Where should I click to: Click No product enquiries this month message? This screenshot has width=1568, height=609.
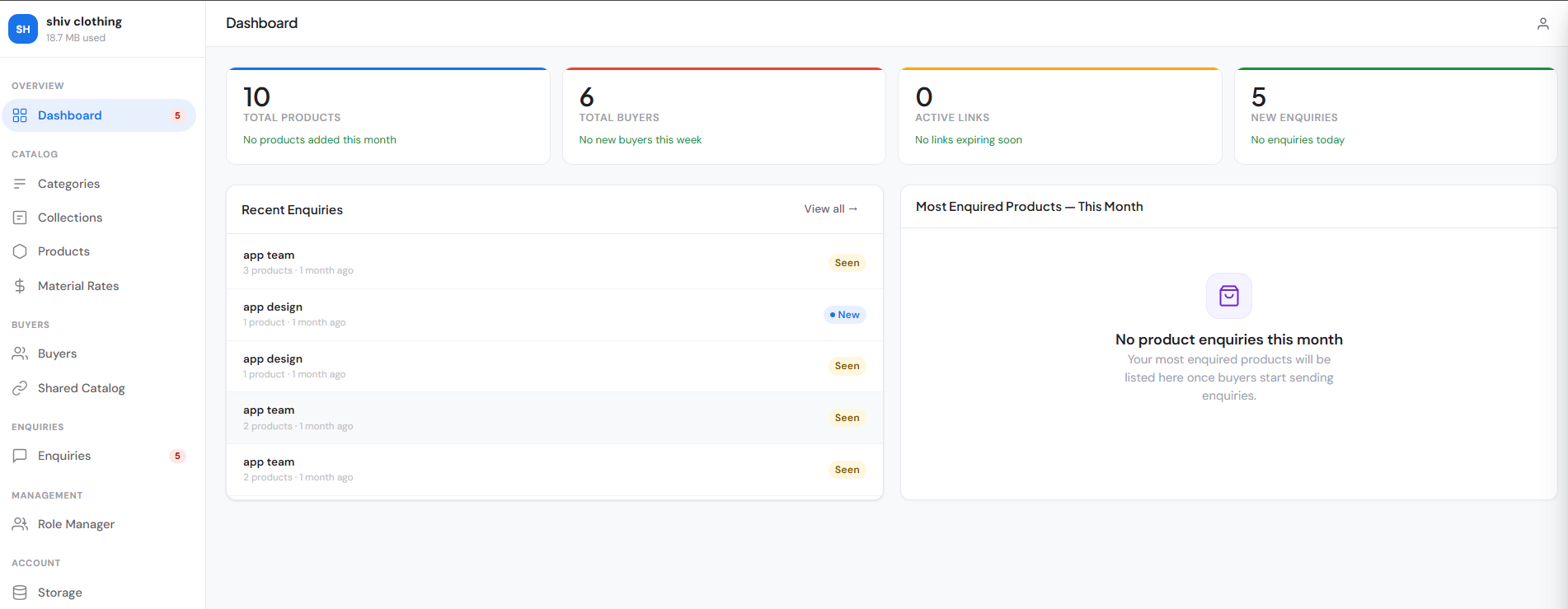tap(1229, 340)
